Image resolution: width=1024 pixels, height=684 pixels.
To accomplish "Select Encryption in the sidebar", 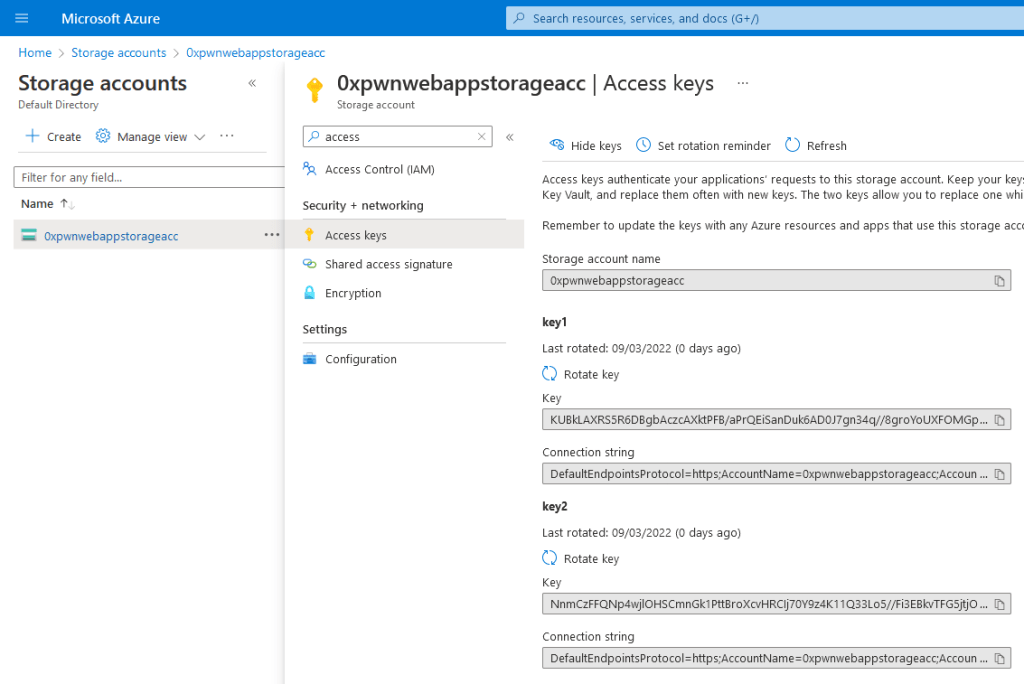I will coord(353,294).
